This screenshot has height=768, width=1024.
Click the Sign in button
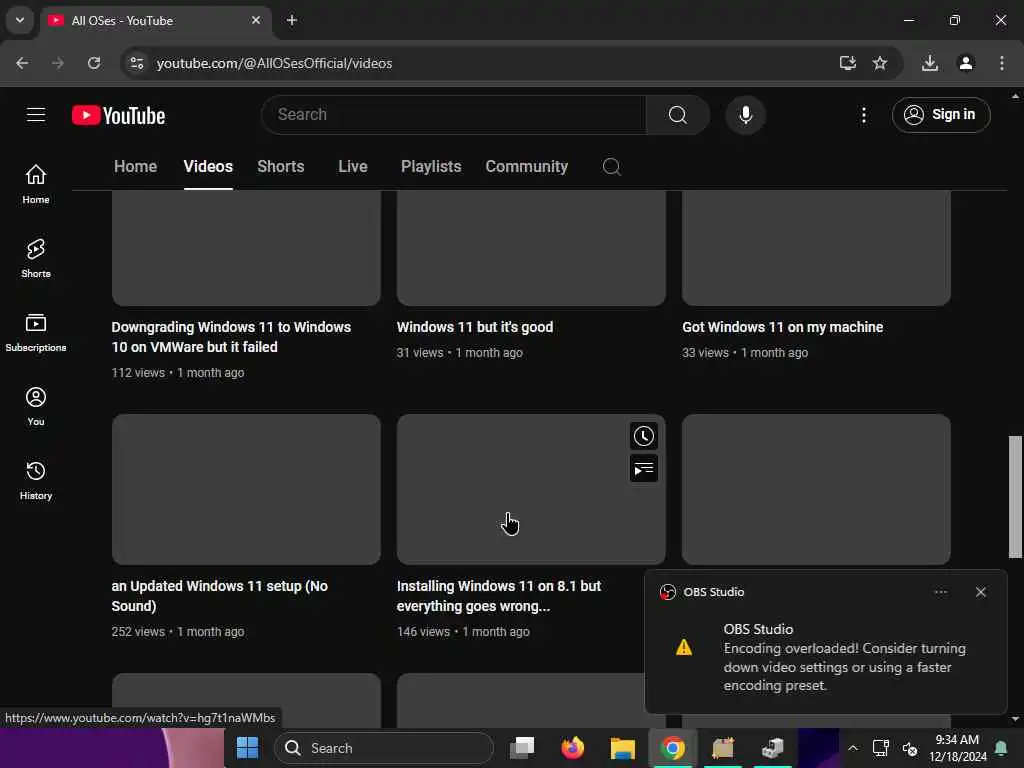(x=941, y=115)
